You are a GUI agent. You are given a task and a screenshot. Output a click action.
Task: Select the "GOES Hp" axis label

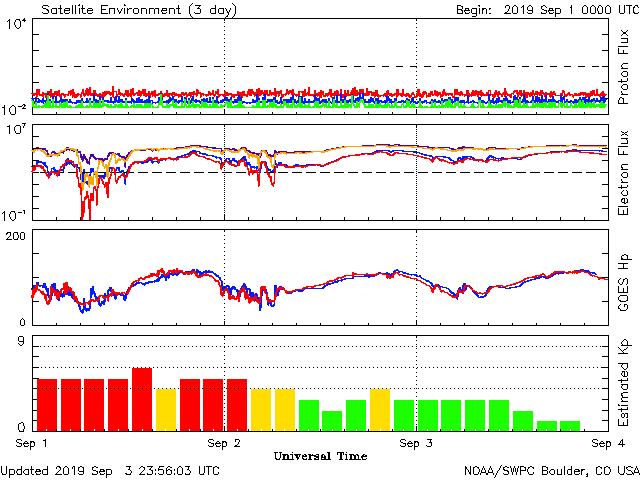623,282
